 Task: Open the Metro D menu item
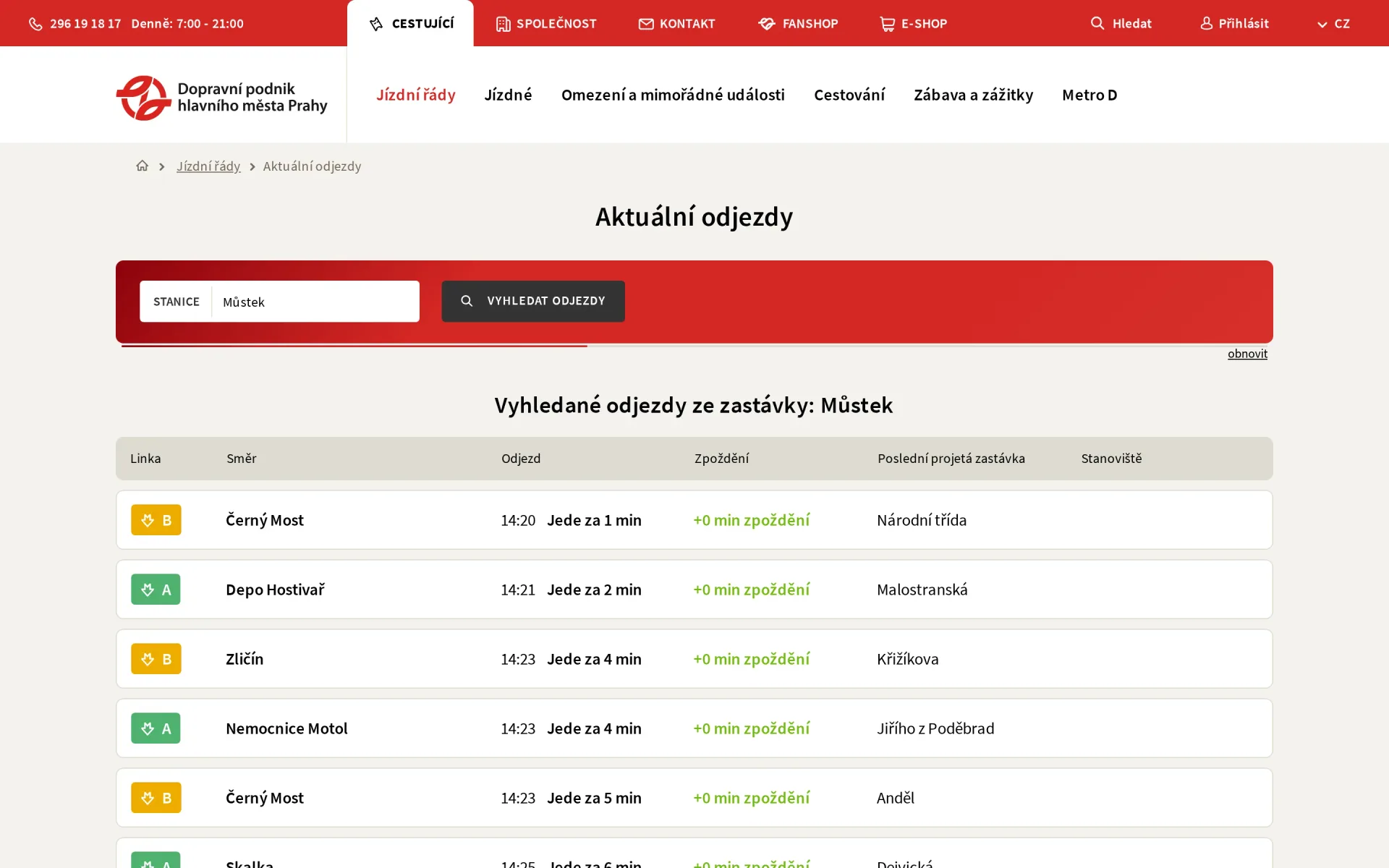tap(1089, 95)
